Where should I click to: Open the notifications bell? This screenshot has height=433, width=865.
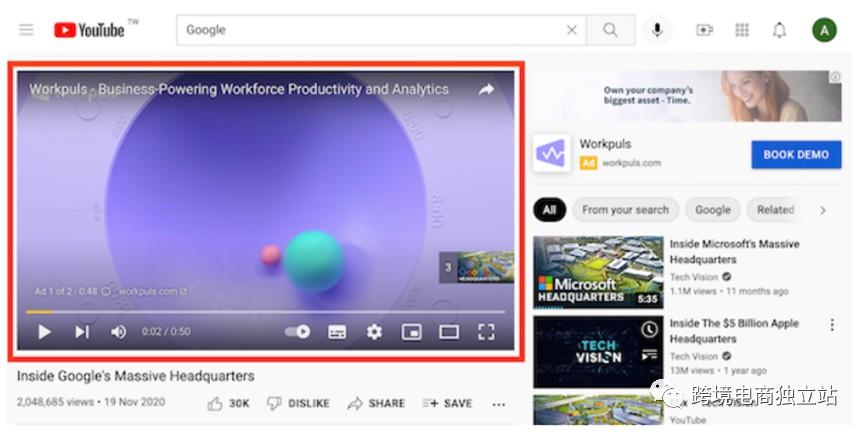point(779,30)
